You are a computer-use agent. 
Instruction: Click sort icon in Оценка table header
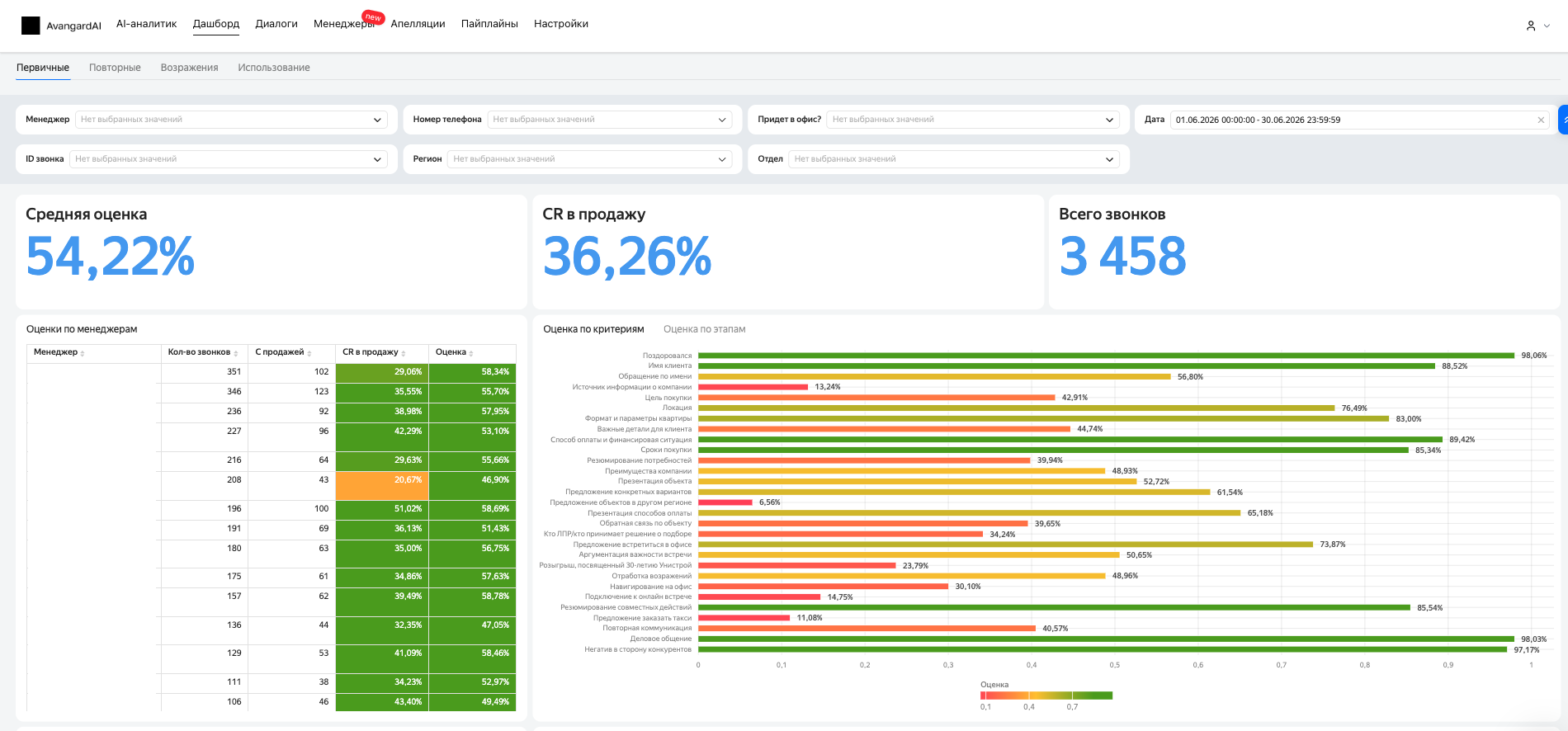pos(471,353)
